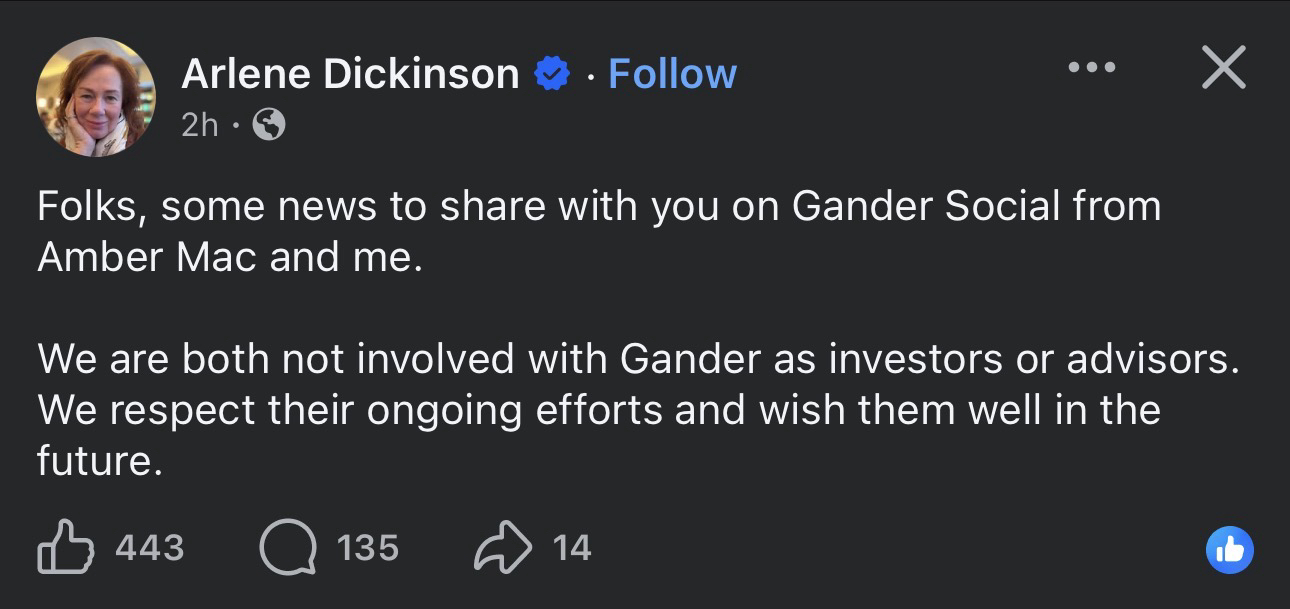The height and width of the screenshot is (609, 1290).
Task: Click the blue verified badge
Action: coord(551,74)
